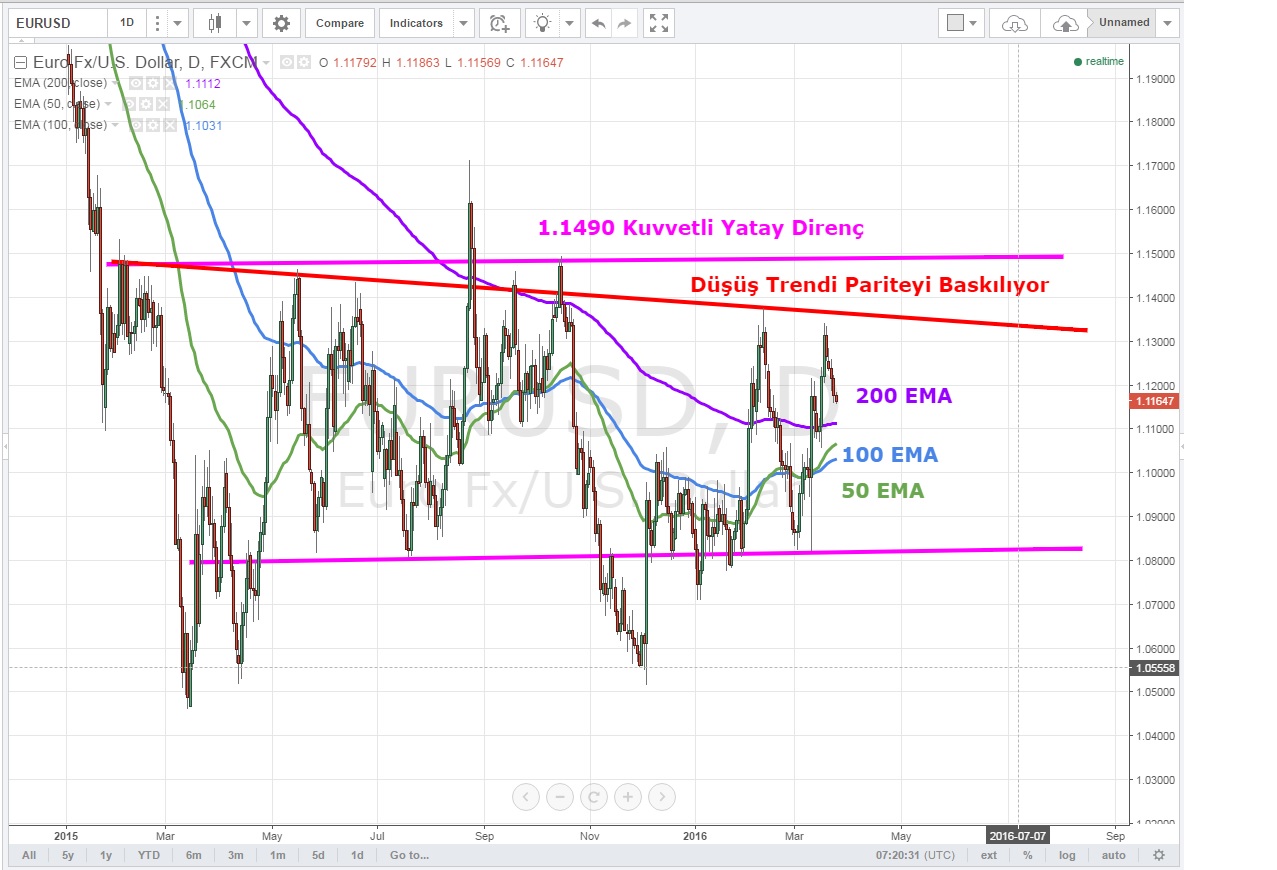Viewport: 1277px width, 870px height.
Task: Enter fullscreen mode with the expand icon
Action: click(x=658, y=23)
